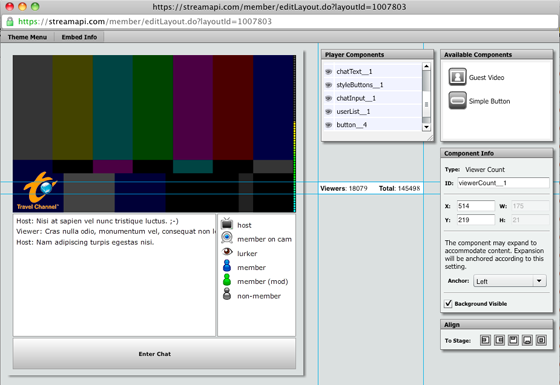Click chat line 'Host: Nisi at sapien'
Image resolution: width=560 pixels, height=385 pixels.
click(x=97, y=221)
